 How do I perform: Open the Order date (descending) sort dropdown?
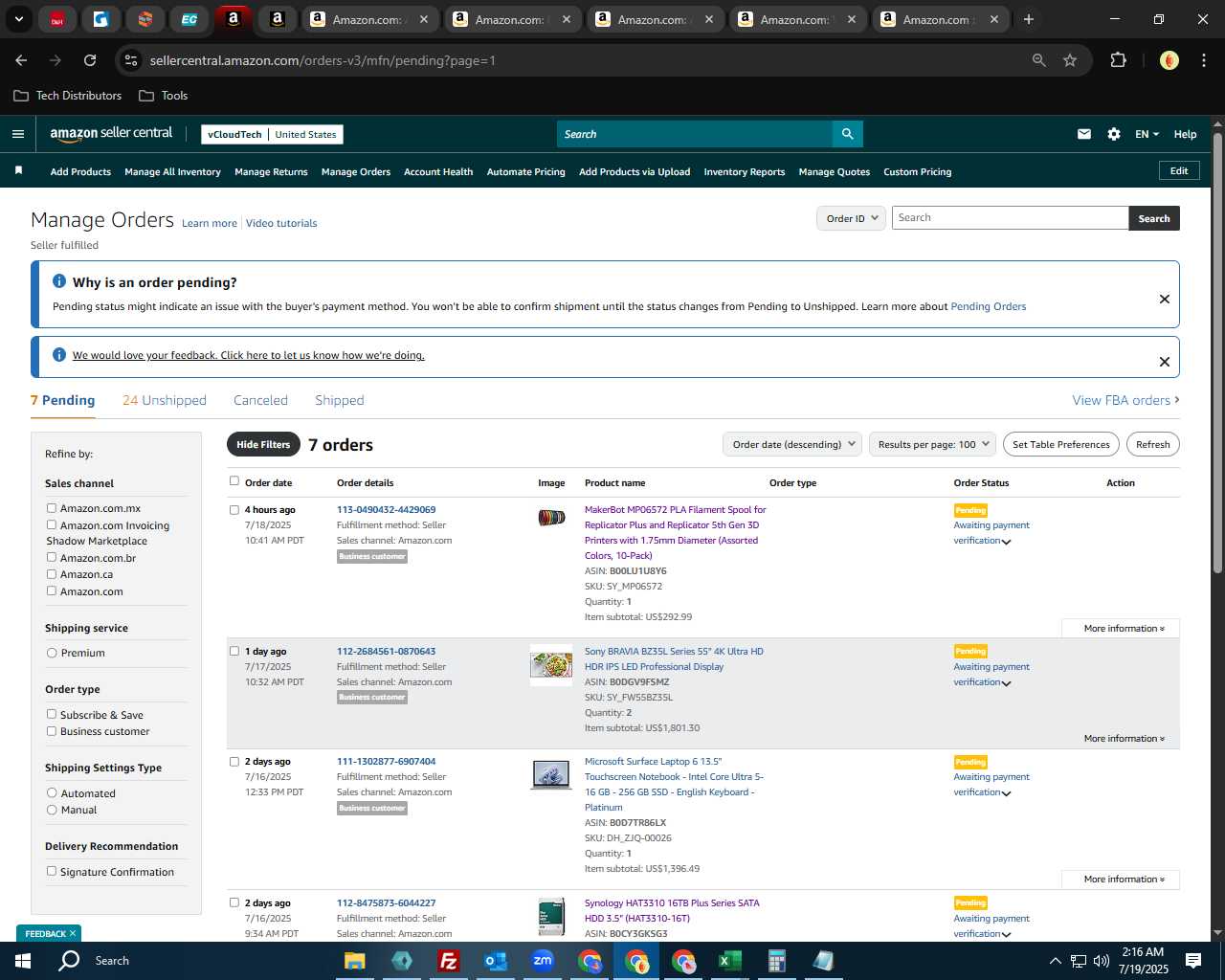[792, 444]
